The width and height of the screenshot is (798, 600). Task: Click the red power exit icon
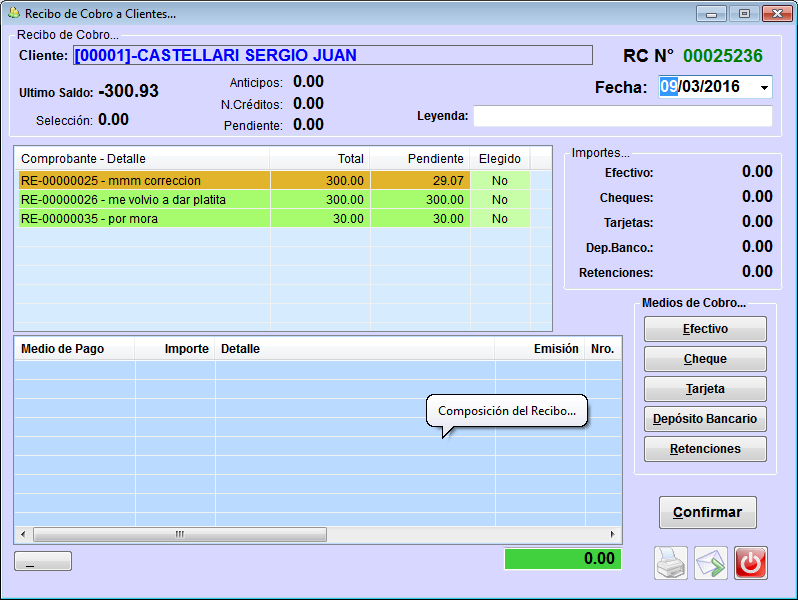pos(751,563)
